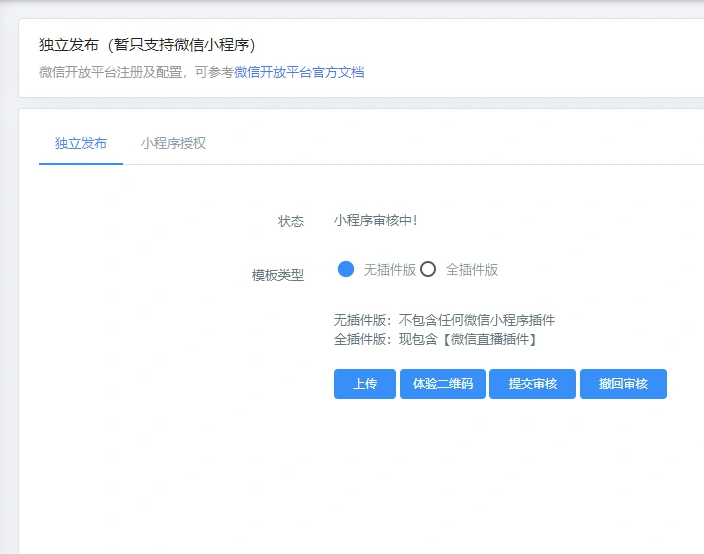Select the 全插件版 radio option
The image size is (704, 554).
(428, 269)
